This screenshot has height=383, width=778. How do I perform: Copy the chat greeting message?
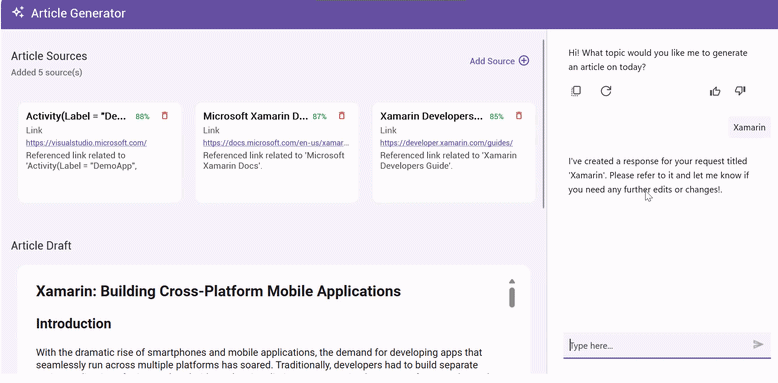tap(576, 91)
